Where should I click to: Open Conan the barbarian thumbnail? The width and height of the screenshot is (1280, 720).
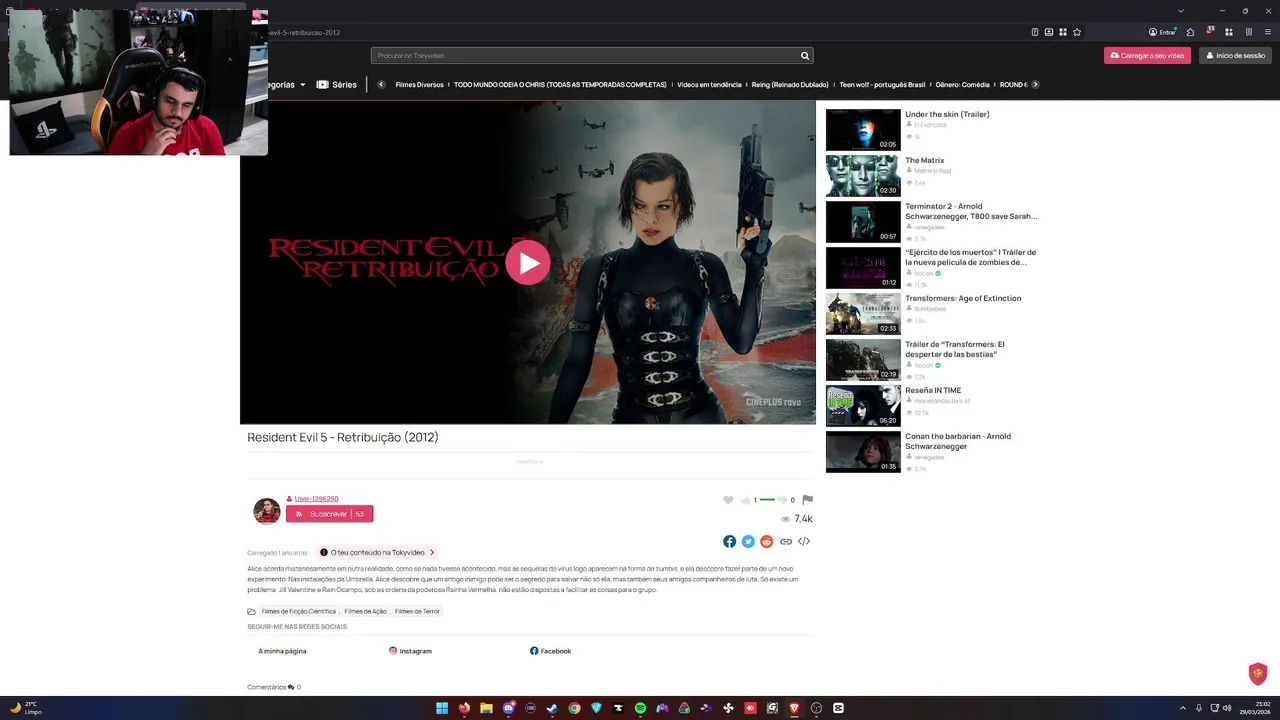[x=863, y=452]
